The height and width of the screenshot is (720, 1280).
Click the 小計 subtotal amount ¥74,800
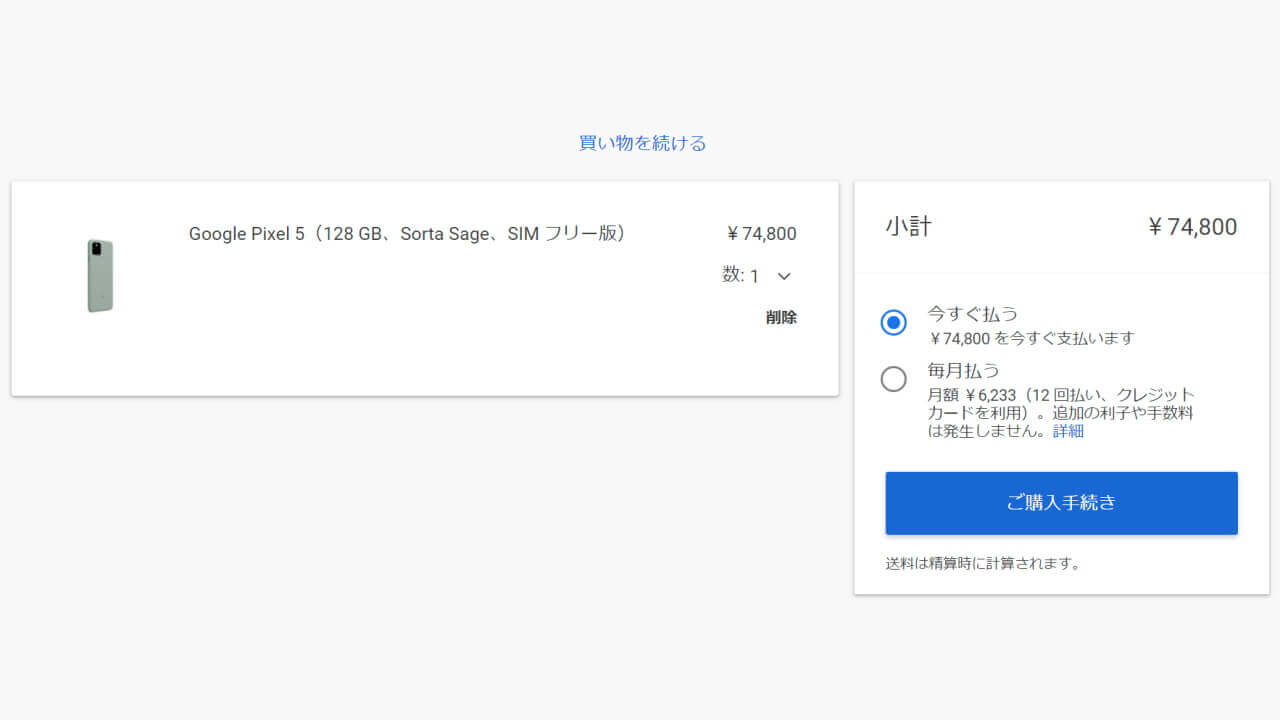[x=1192, y=226]
